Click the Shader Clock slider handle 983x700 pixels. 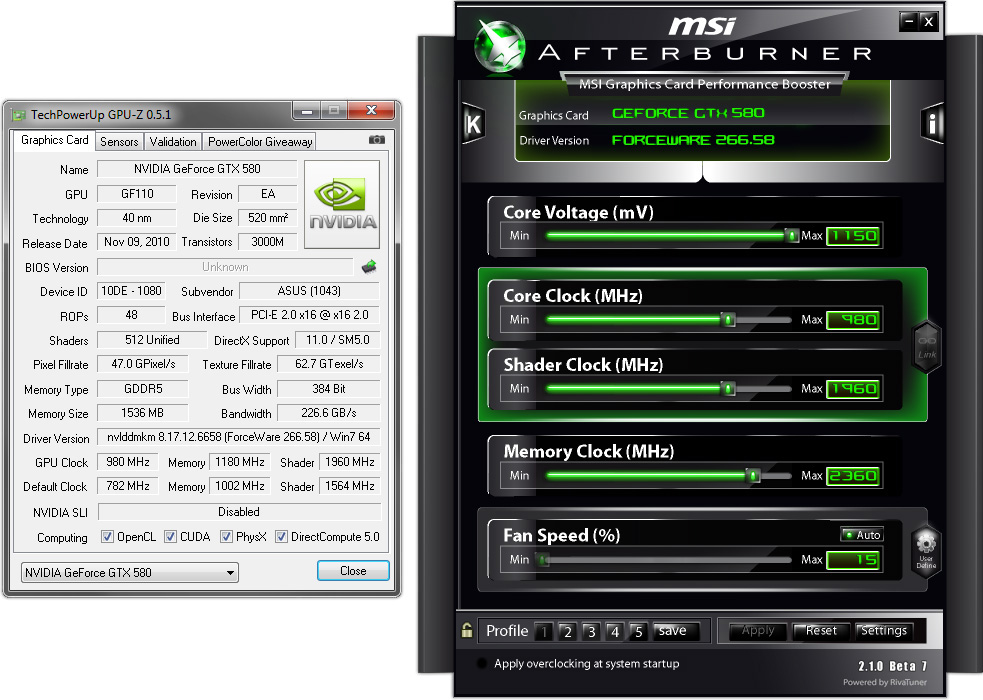coord(728,389)
